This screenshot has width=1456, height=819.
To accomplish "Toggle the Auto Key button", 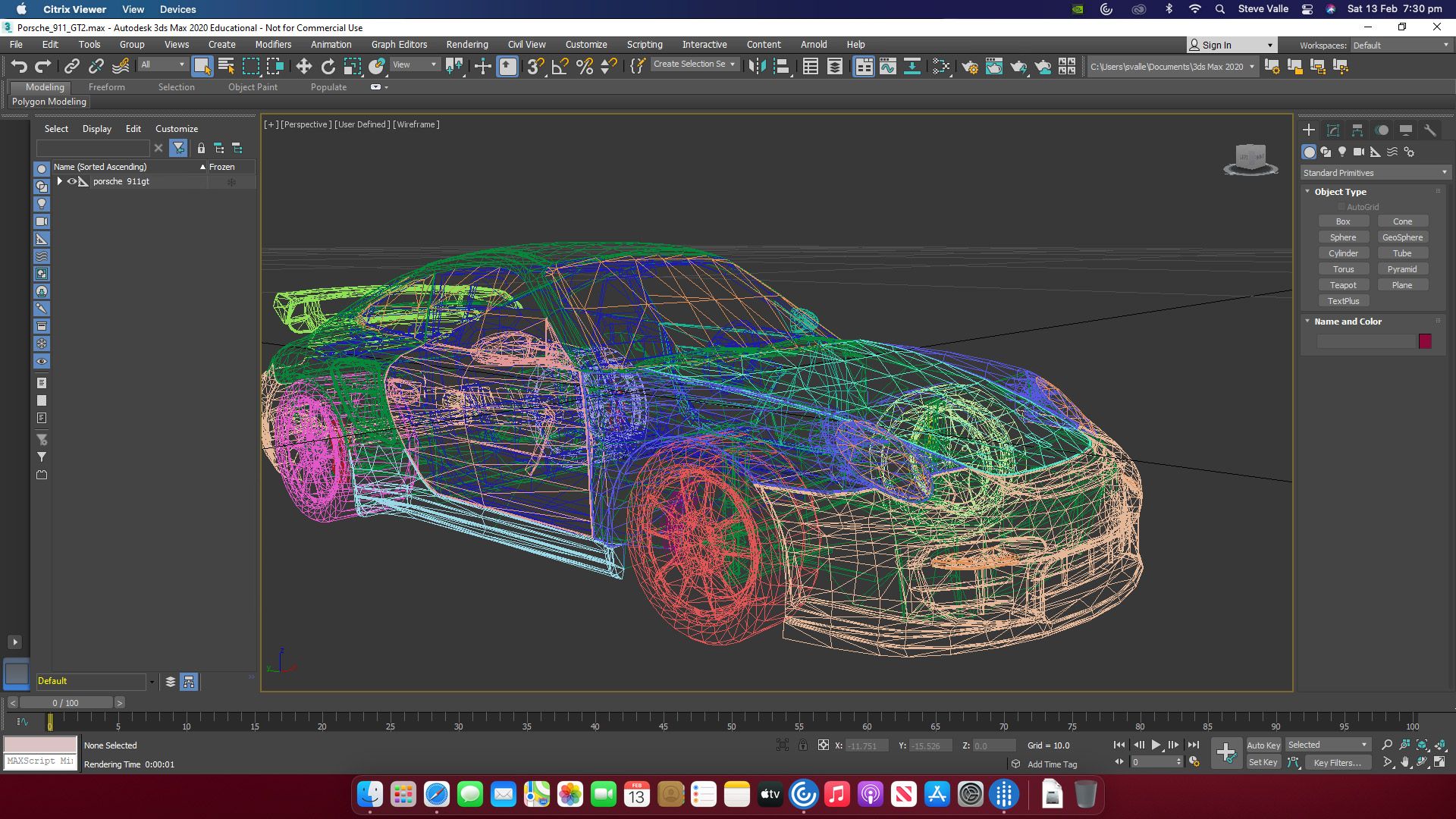I will point(1263,745).
